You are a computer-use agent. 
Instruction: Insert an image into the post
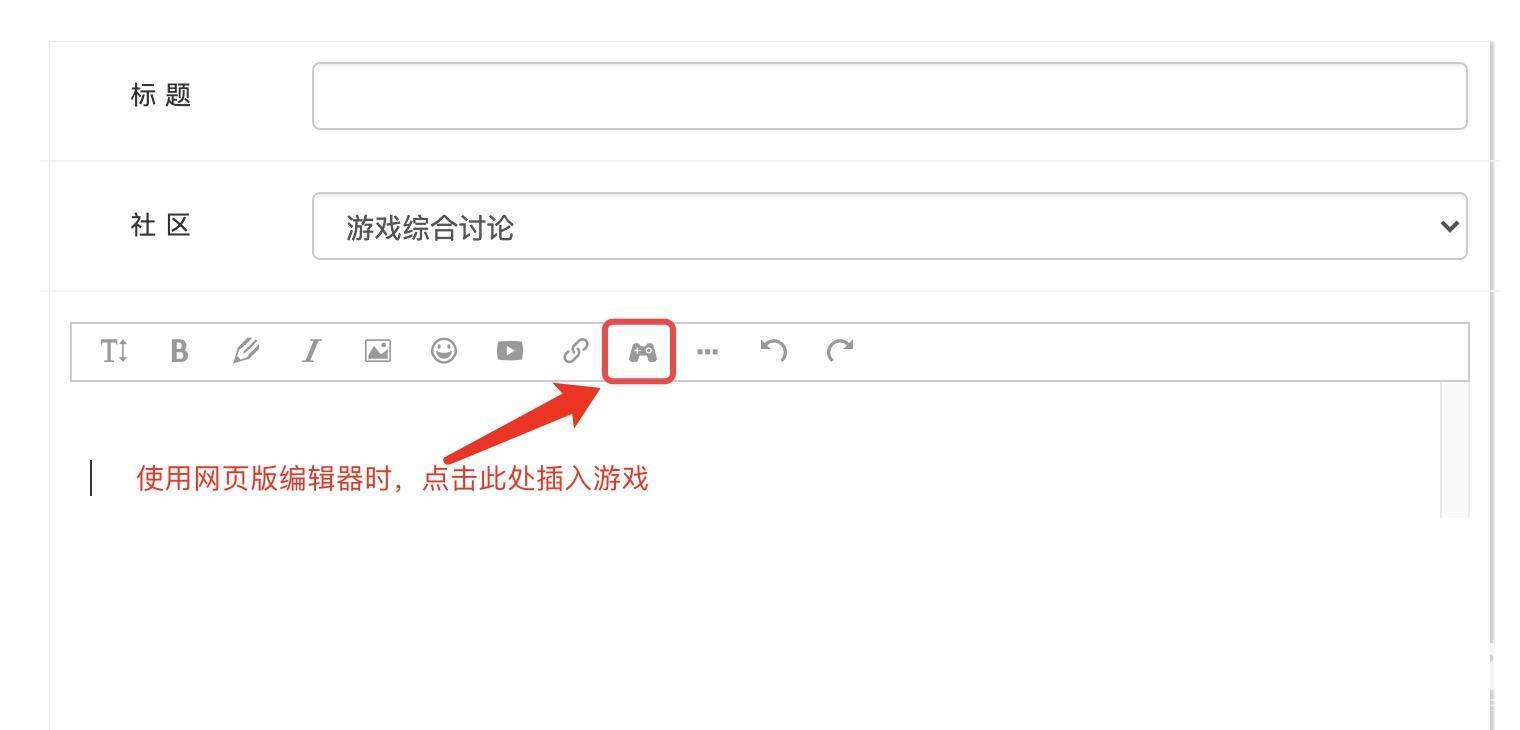point(378,351)
